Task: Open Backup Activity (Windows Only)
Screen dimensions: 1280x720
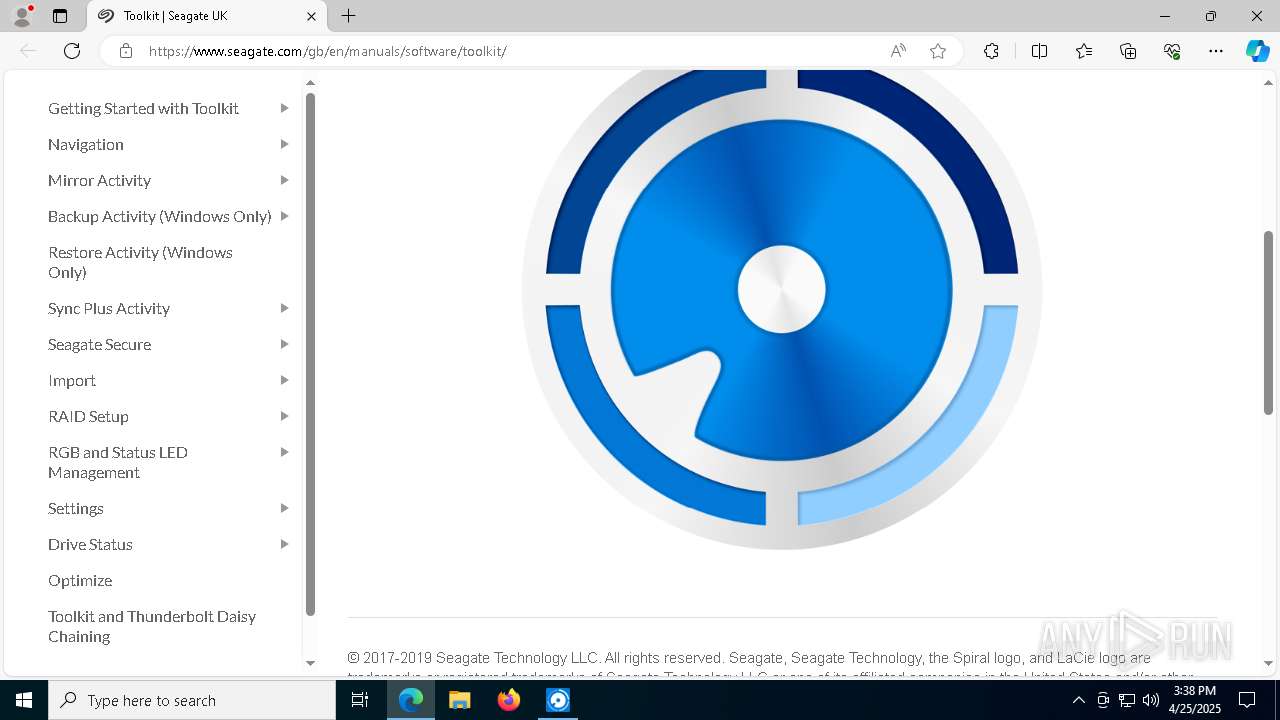Action: pyautogui.click(x=160, y=216)
